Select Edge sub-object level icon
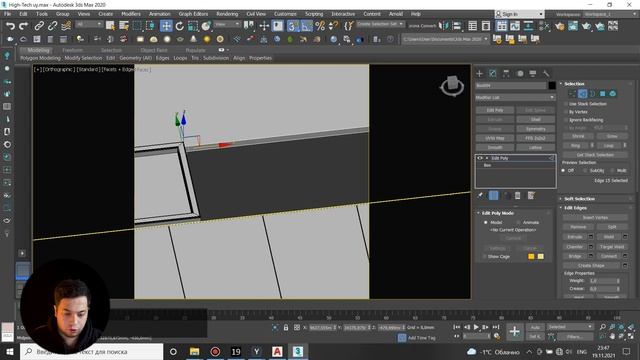640x360 pixels. pyautogui.click(x=582, y=94)
